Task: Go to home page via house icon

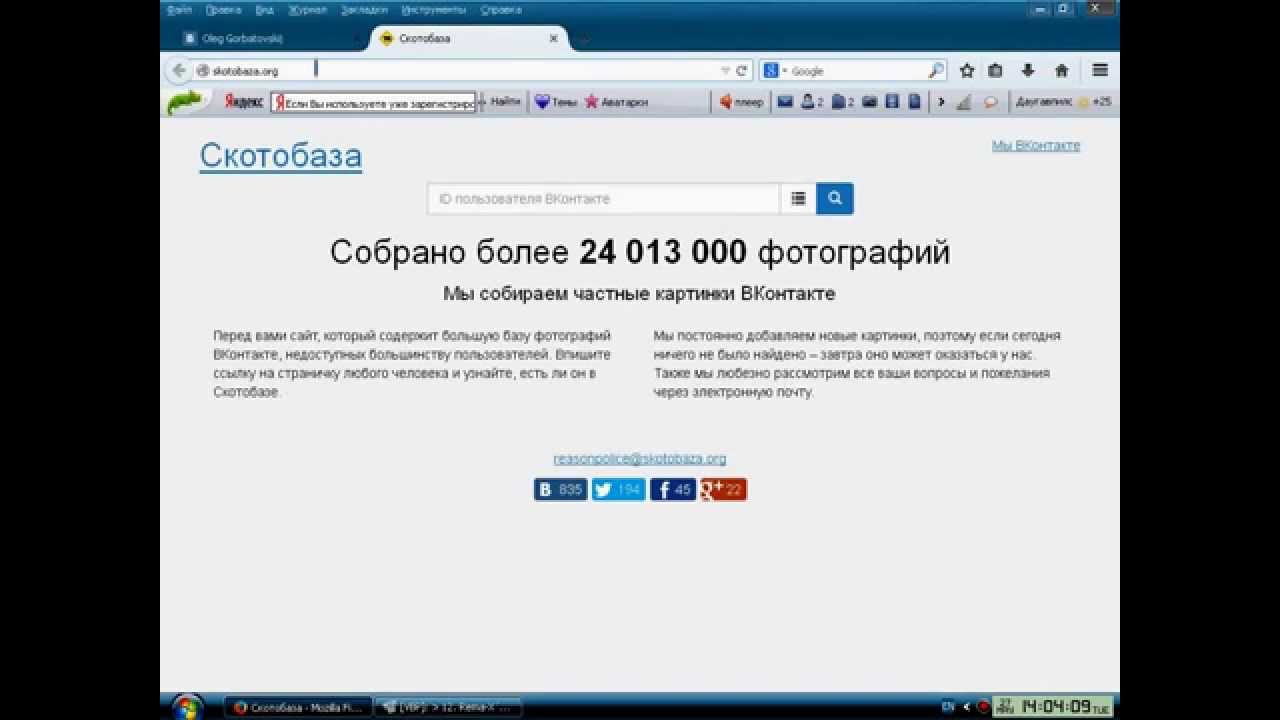Action: [x=1062, y=71]
